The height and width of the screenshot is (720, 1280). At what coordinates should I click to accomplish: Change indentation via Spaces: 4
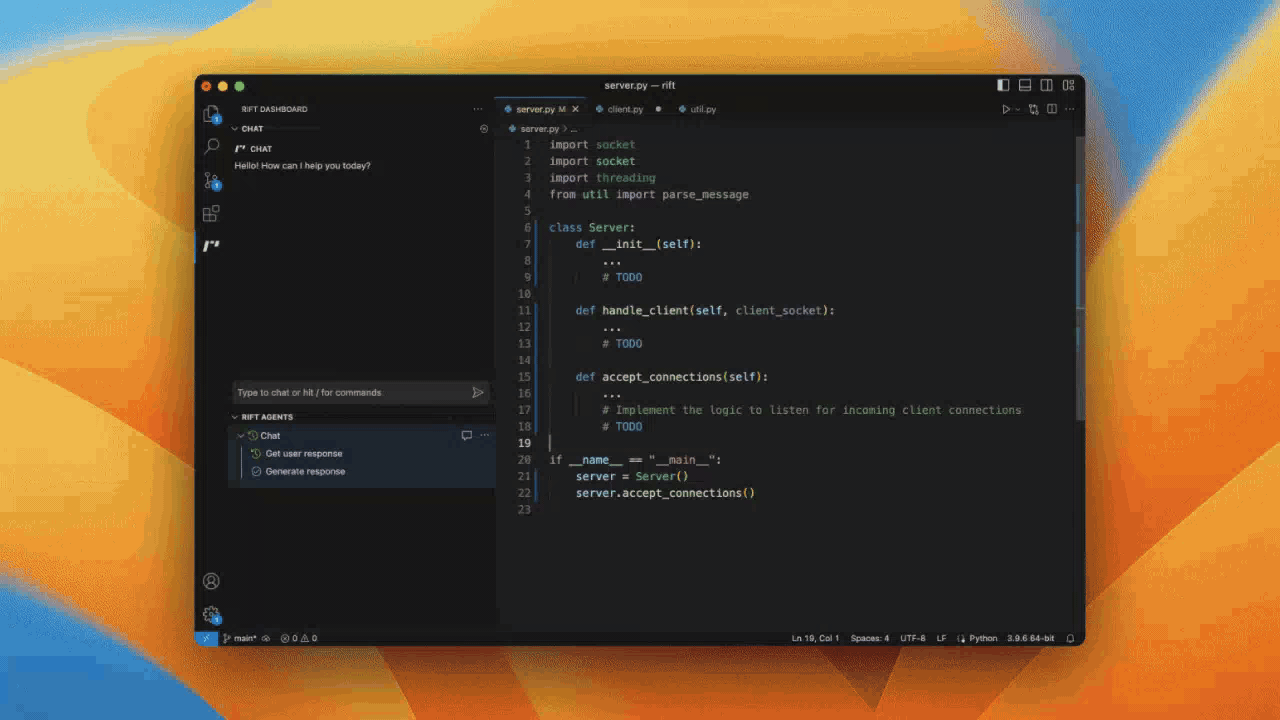[870, 638]
